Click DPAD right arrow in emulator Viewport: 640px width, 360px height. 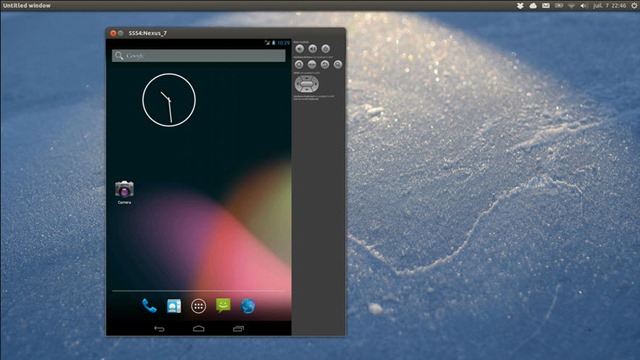316,84
